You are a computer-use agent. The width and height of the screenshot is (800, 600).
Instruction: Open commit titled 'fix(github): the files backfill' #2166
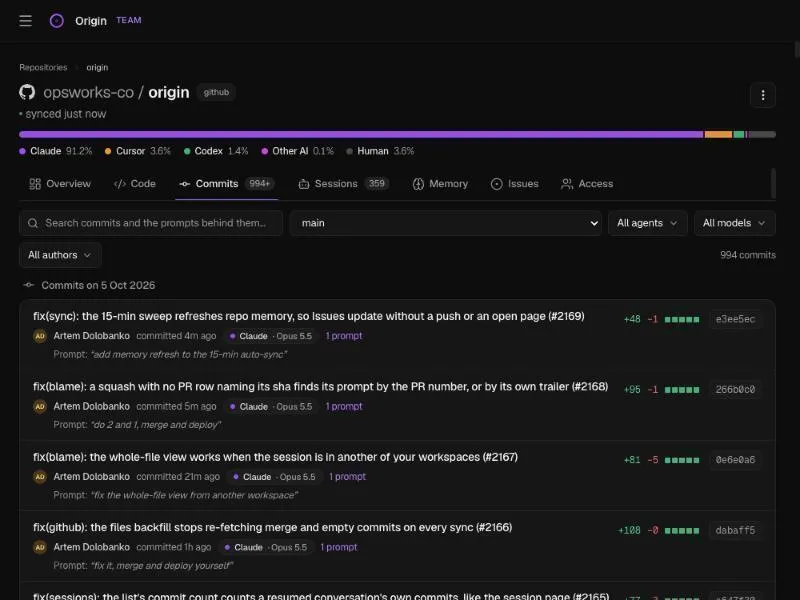[x=272, y=528]
